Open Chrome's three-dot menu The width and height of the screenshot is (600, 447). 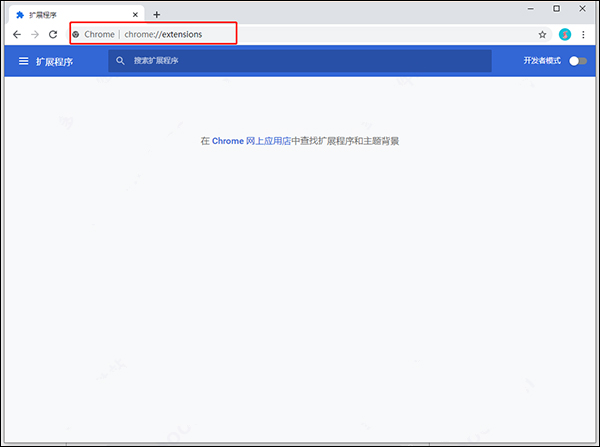click(583, 35)
